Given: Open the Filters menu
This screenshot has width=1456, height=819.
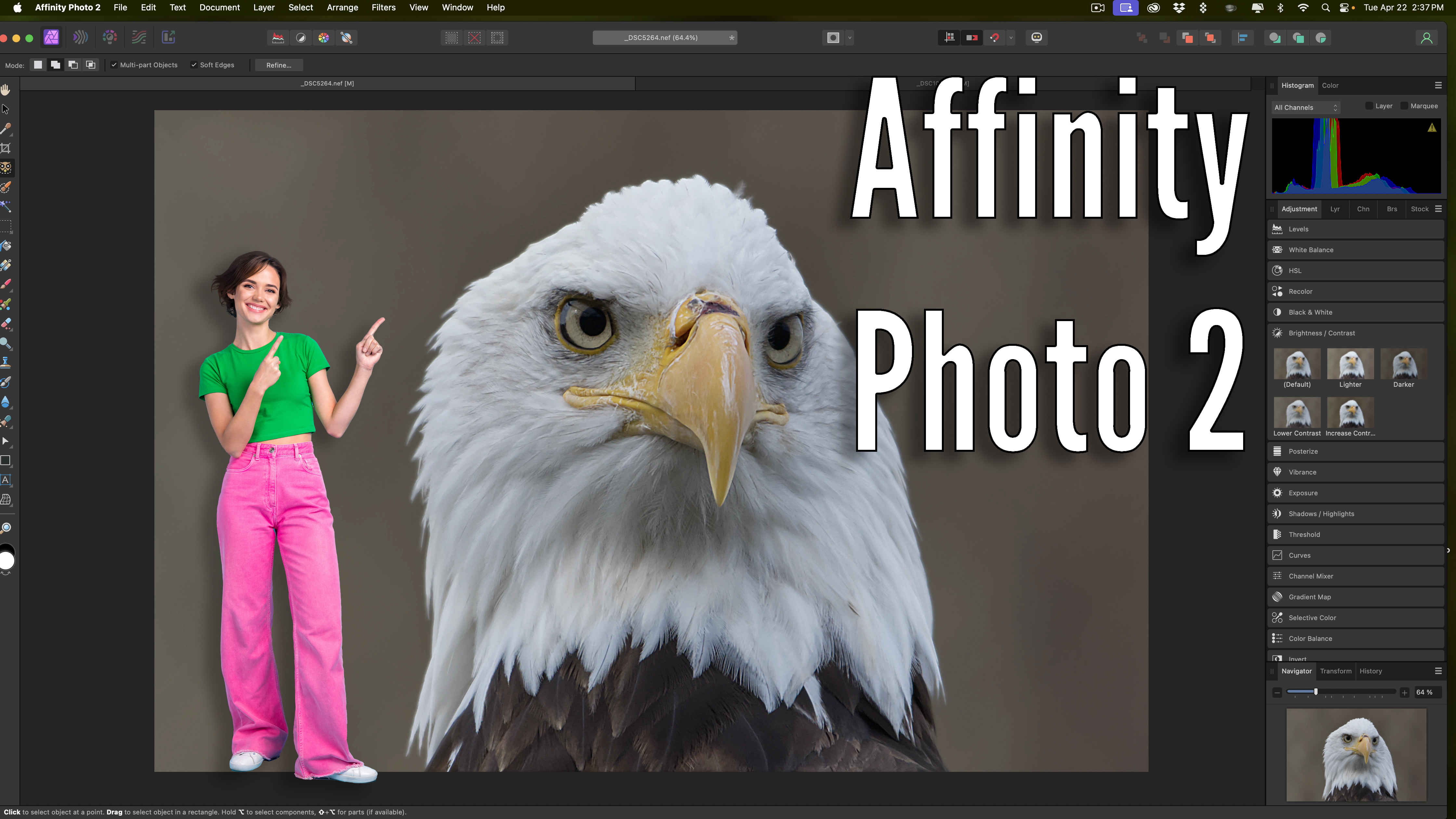Looking at the screenshot, I should pyautogui.click(x=384, y=7).
